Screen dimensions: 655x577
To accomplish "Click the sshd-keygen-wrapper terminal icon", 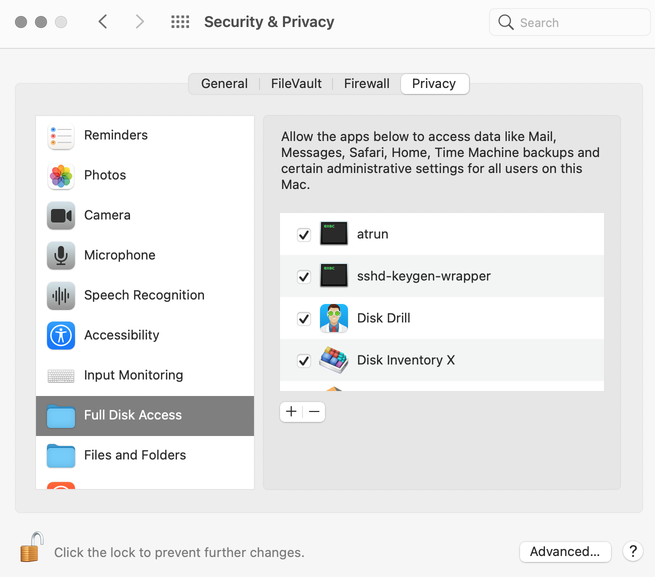I will pos(334,275).
